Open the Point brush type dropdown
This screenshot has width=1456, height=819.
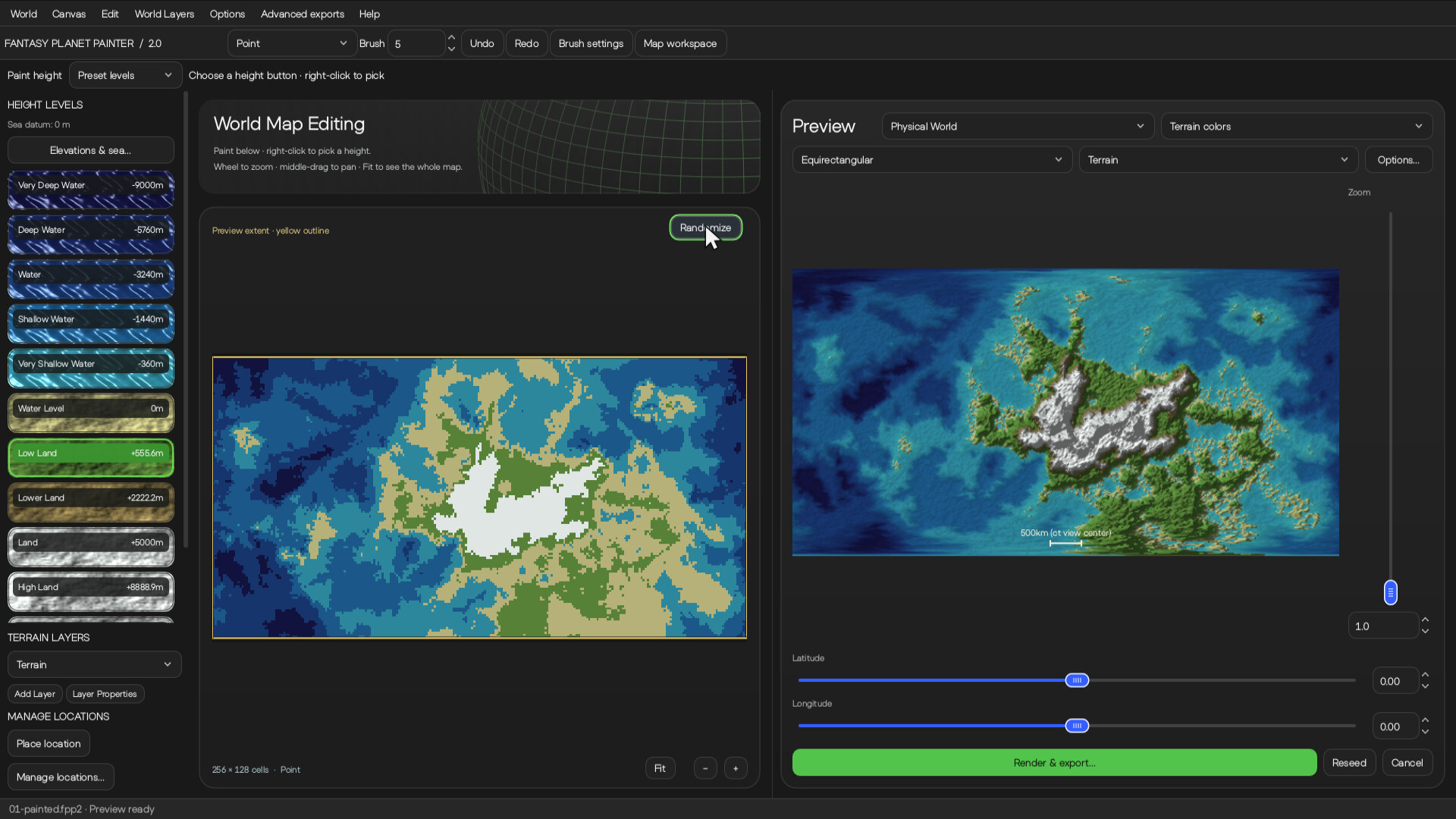pyautogui.click(x=292, y=43)
